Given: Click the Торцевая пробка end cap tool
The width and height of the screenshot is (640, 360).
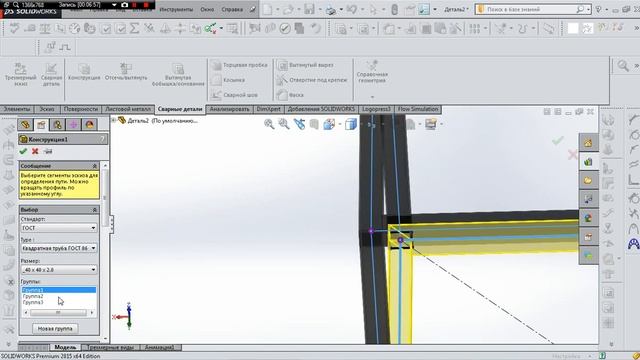Looking at the screenshot, I should click(240, 65).
